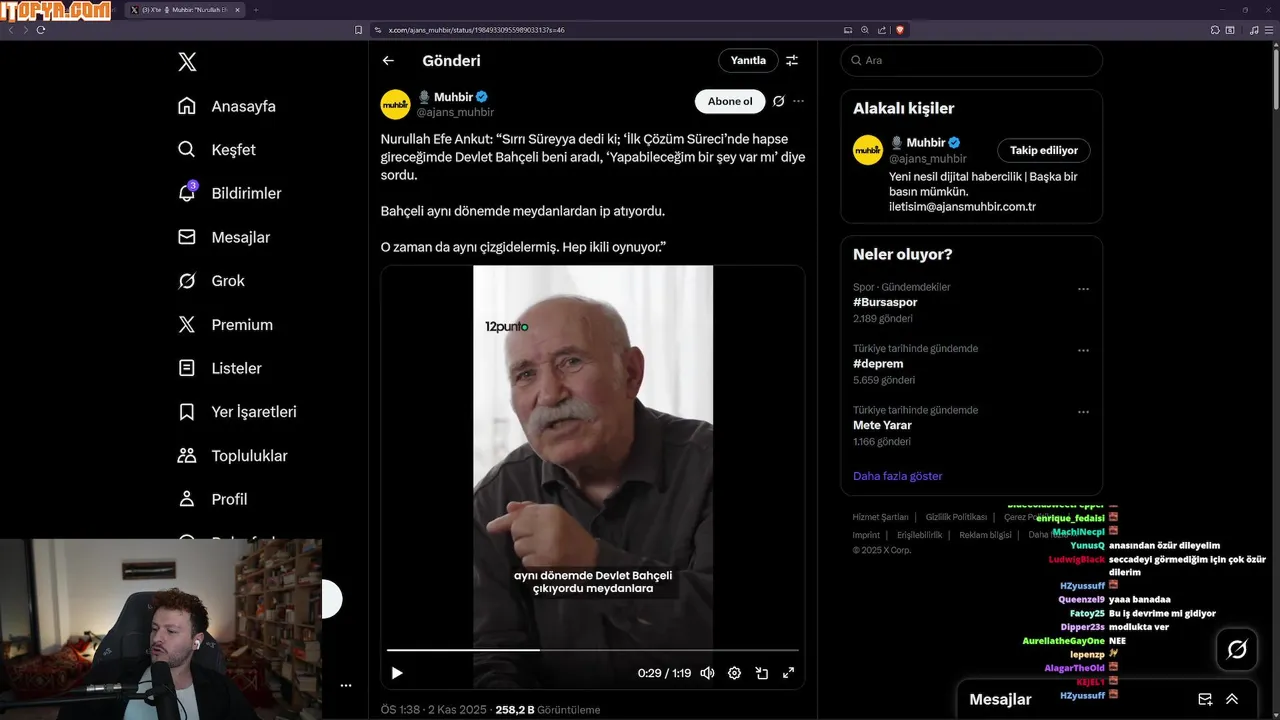Click the address bar URL
Screen dimensions: 1280x720
point(477,30)
